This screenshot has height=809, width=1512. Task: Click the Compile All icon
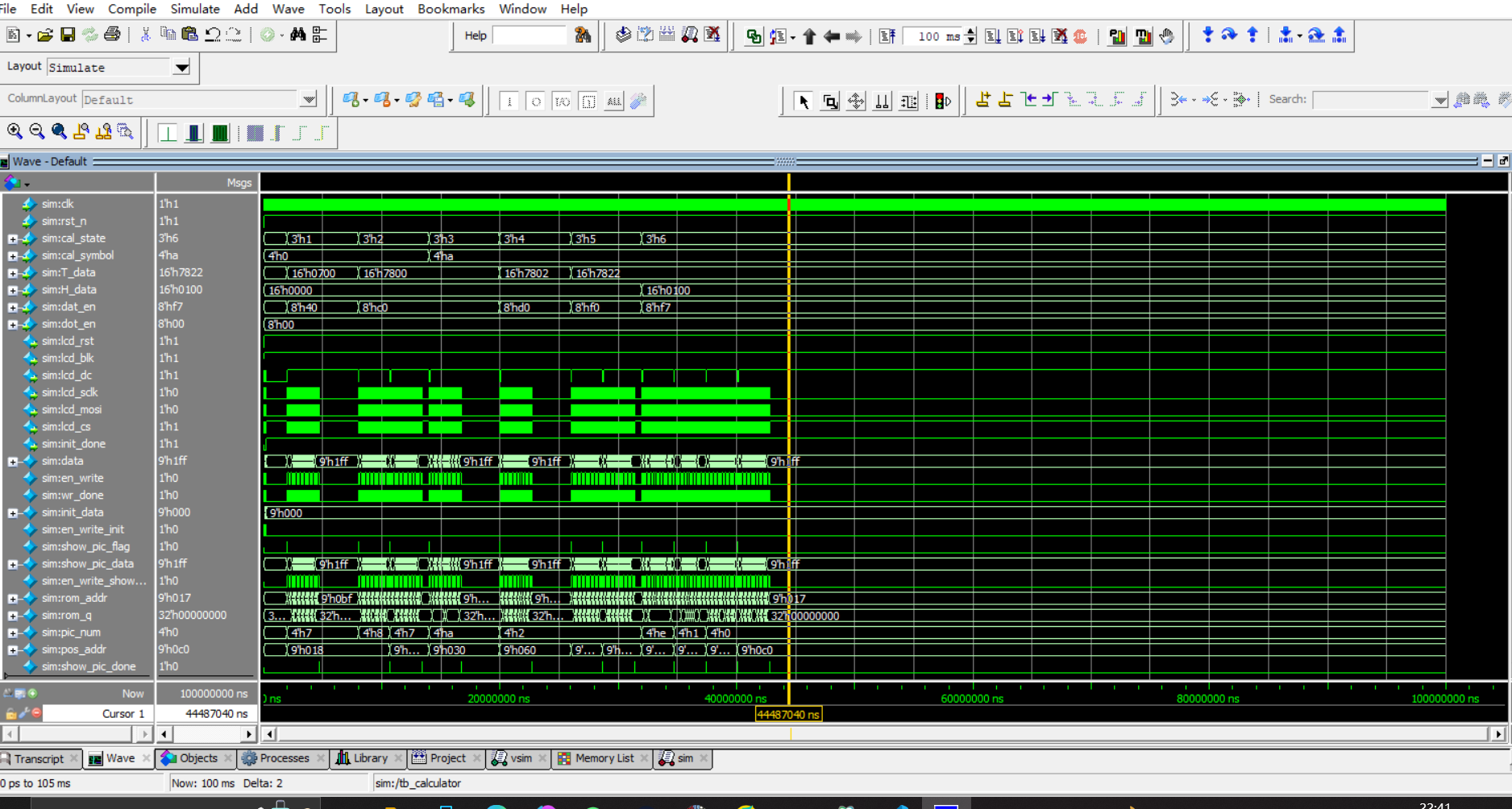tap(667, 35)
